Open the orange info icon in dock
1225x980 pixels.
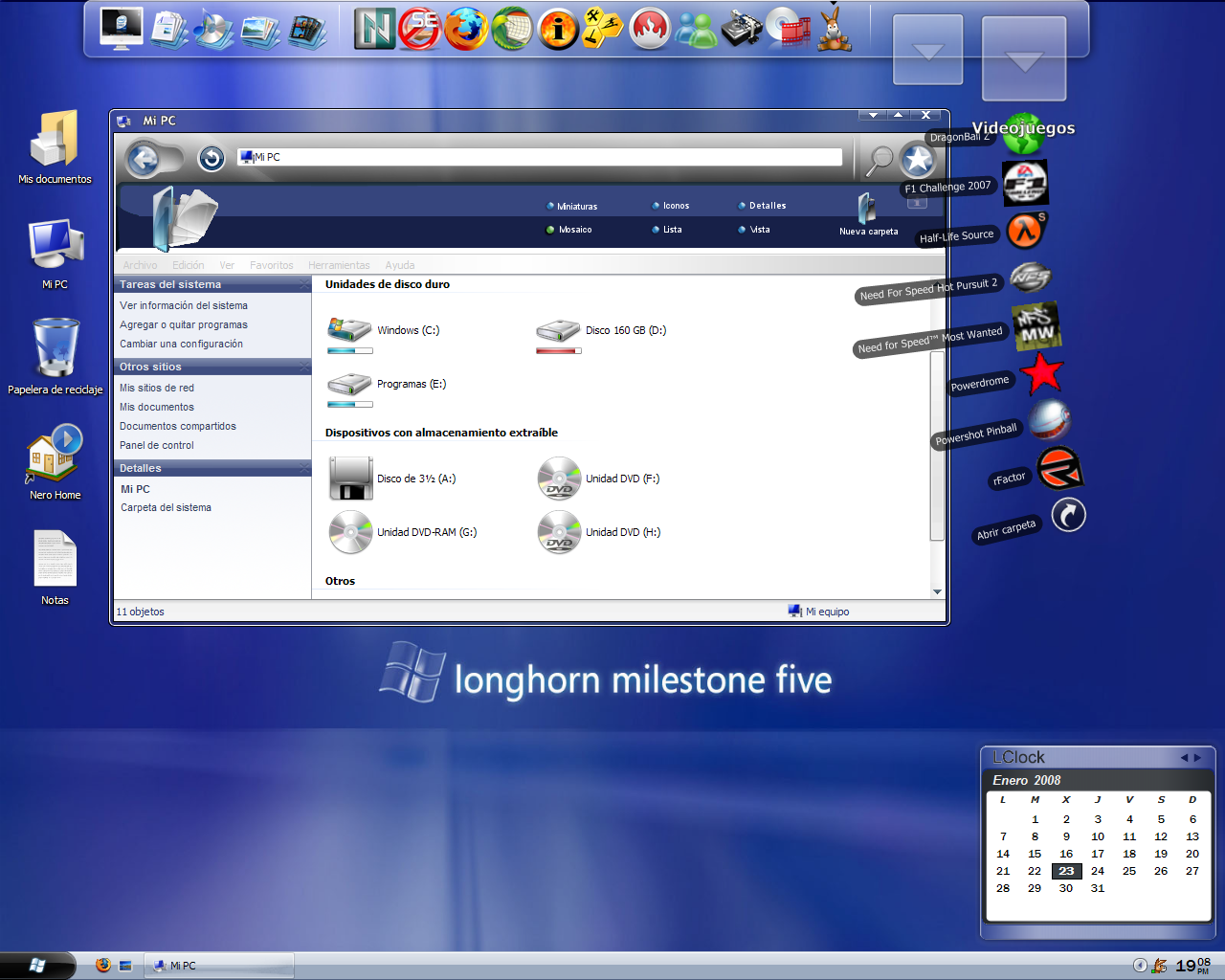pos(558,30)
